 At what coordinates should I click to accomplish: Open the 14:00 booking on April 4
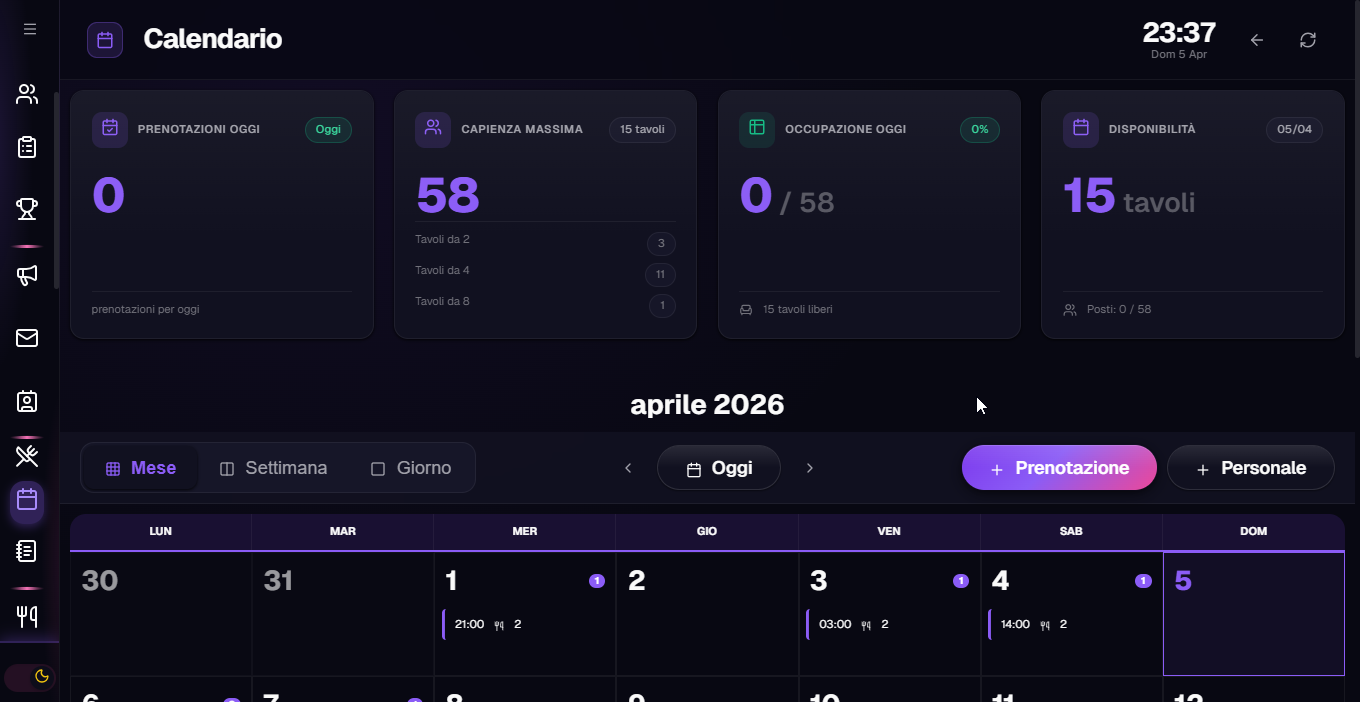pos(1070,624)
